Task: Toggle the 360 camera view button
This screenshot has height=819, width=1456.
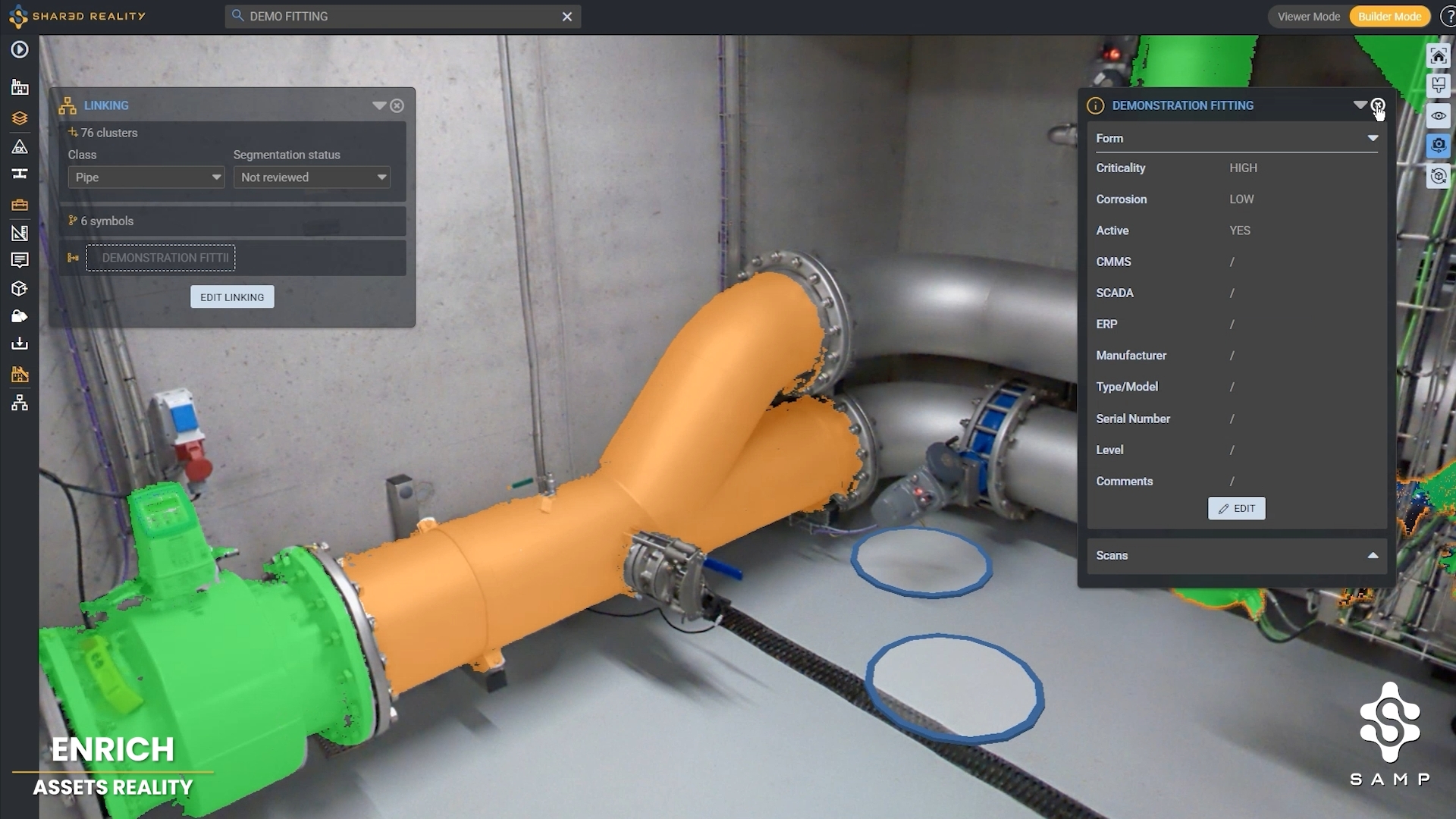Action: point(1438,146)
